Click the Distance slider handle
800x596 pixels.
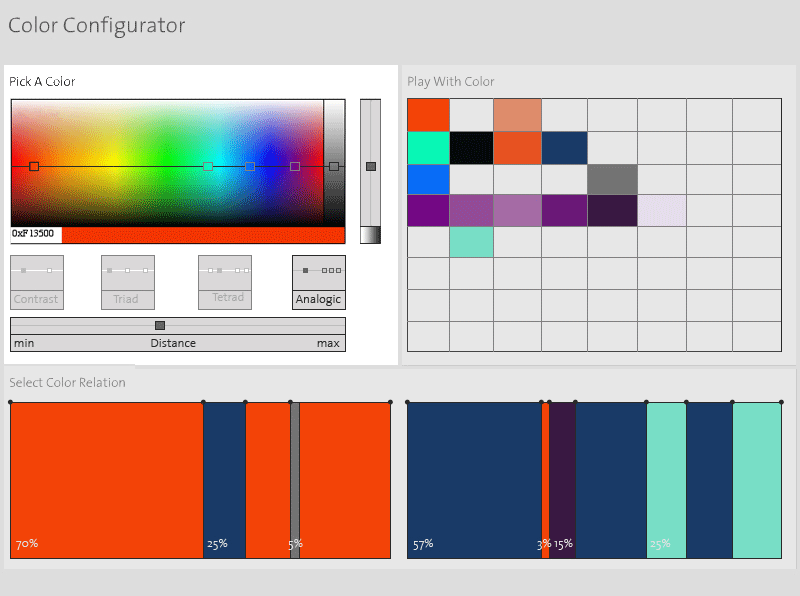tap(160, 326)
